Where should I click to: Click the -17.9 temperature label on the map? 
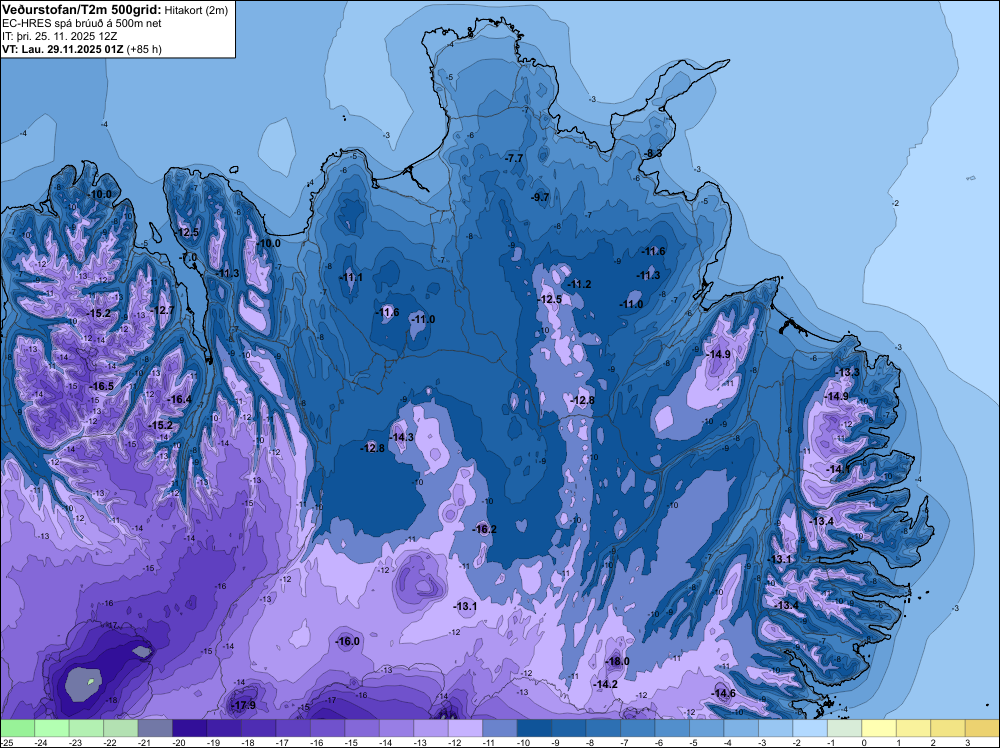[244, 705]
